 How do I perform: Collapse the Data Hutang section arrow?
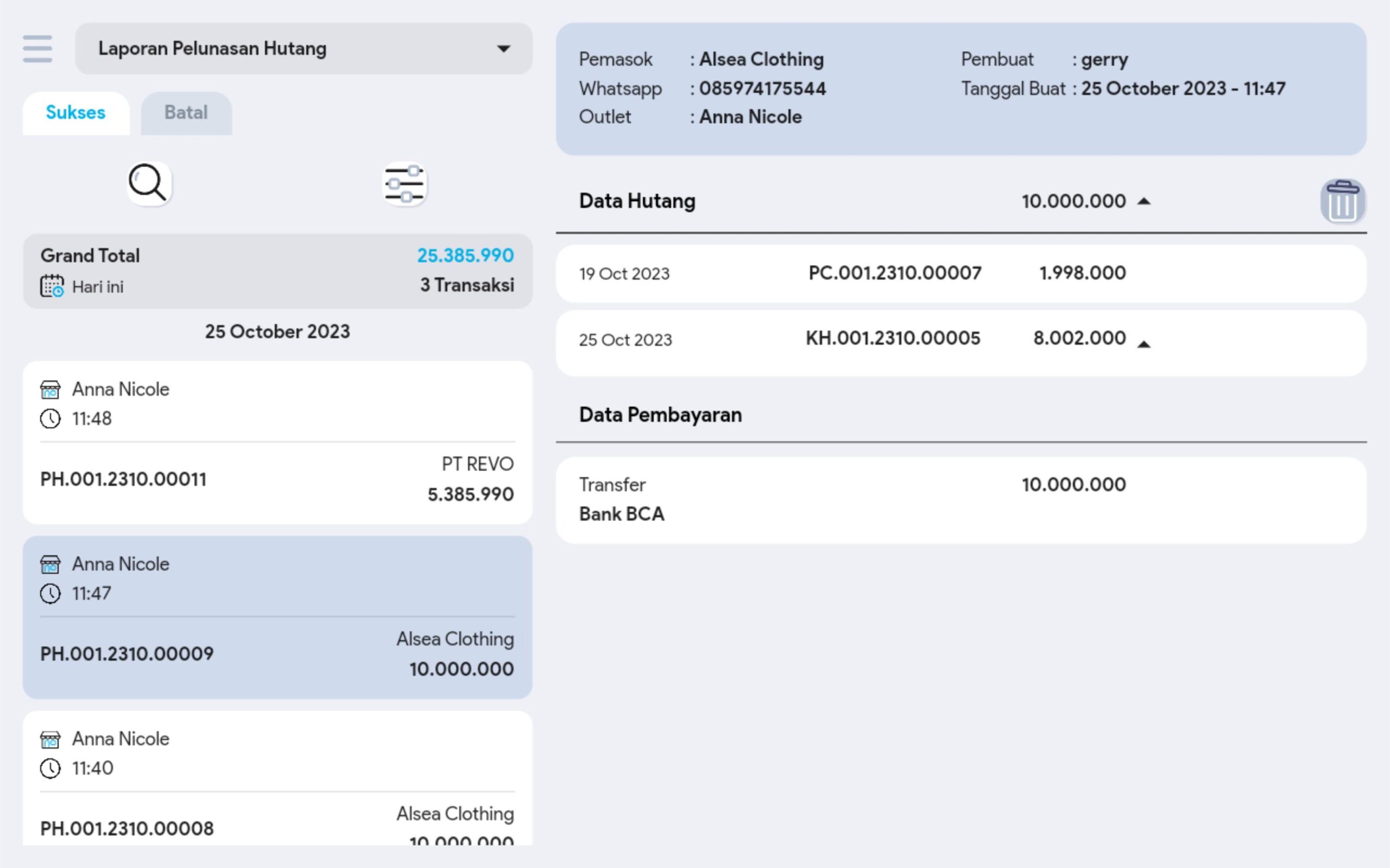point(1143,201)
